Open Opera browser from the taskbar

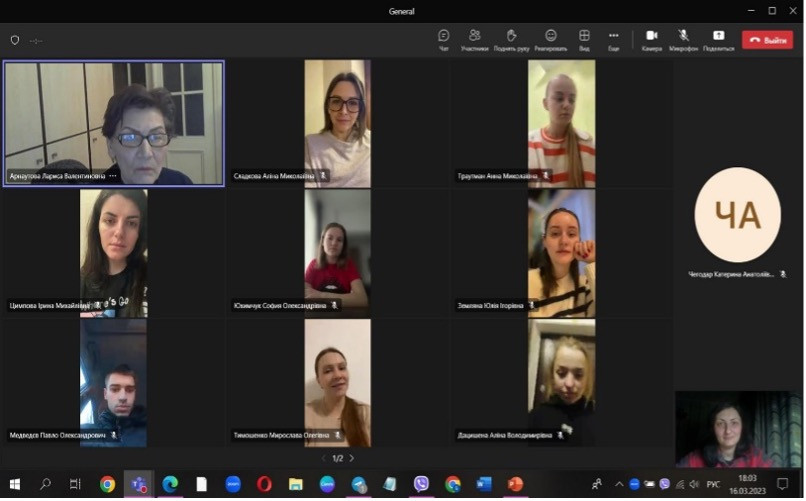click(x=264, y=484)
